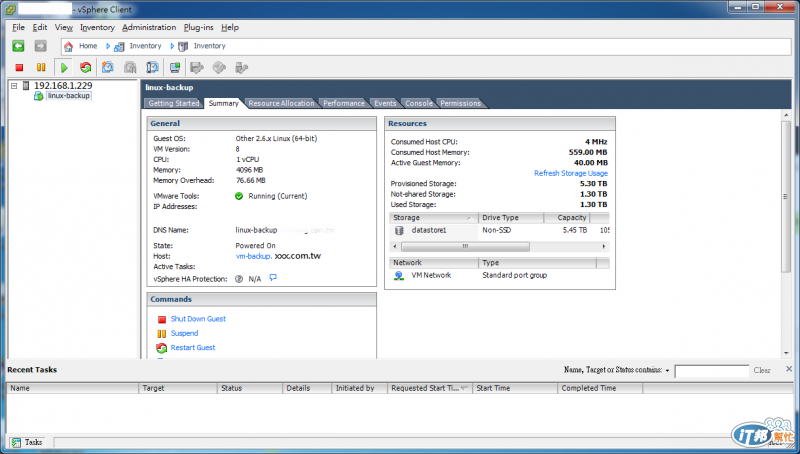Viewport: 800px width, 454px height.
Task: Click the summary pane vertical scrollbar
Action: pos(786,196)
